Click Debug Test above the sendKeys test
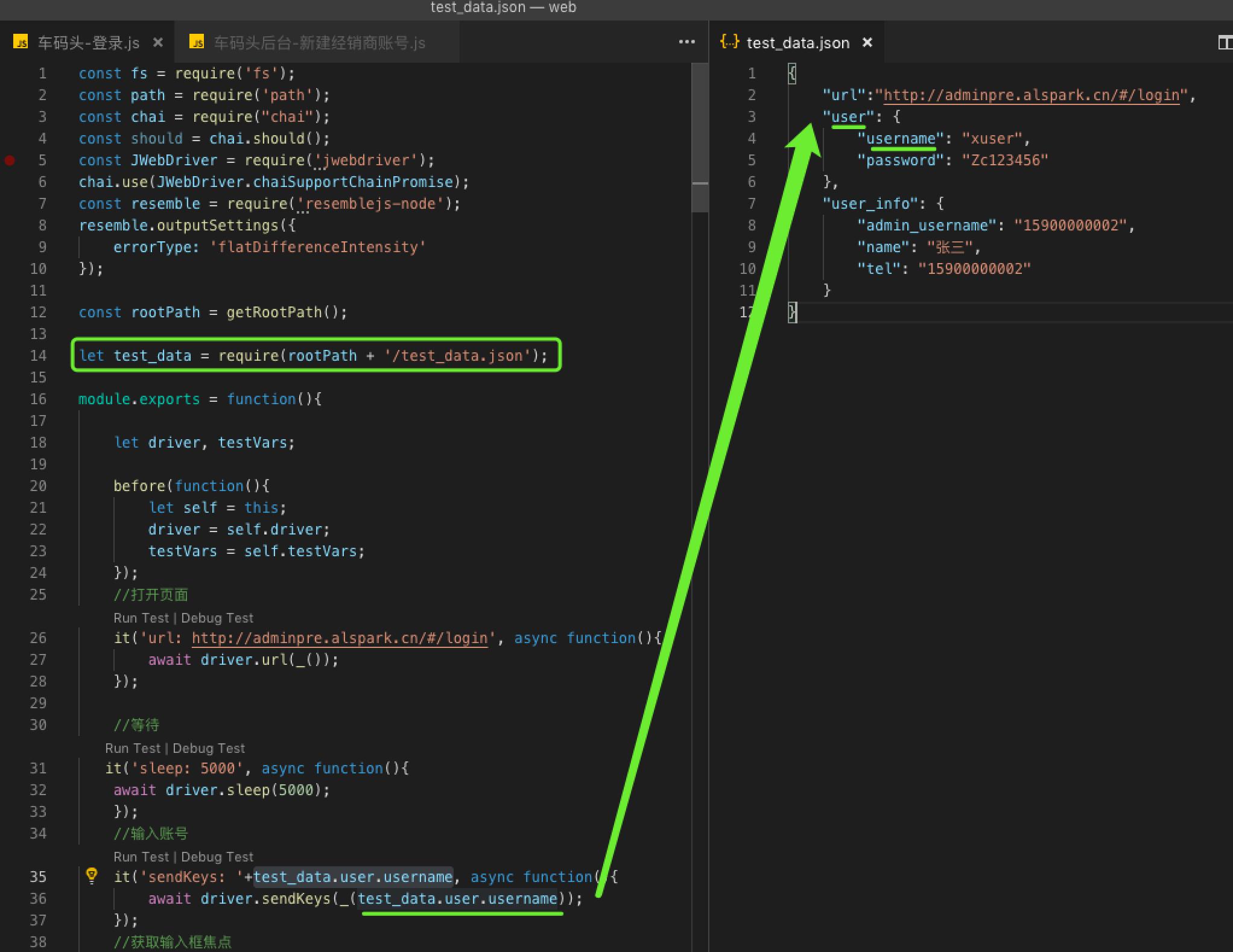Image resolution: width=1233 pixels, height=952 pixels. click(x=217, y=857)
